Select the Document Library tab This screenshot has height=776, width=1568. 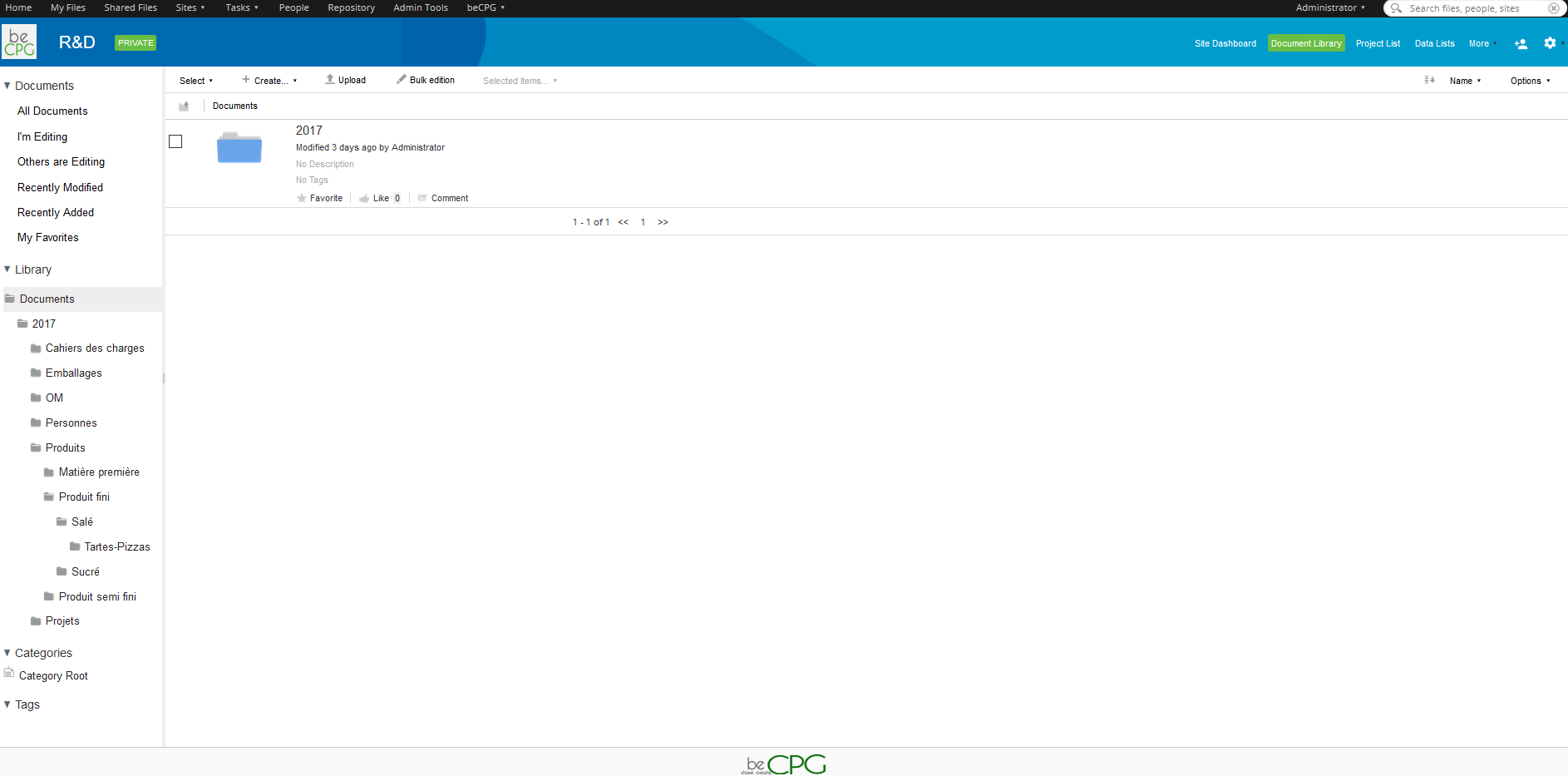pyautogui.click(x=1306, y=43)
